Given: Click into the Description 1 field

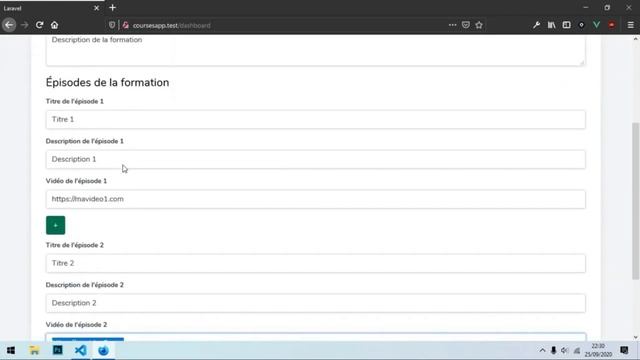Looking at the screenshot, I should [316, 159].
